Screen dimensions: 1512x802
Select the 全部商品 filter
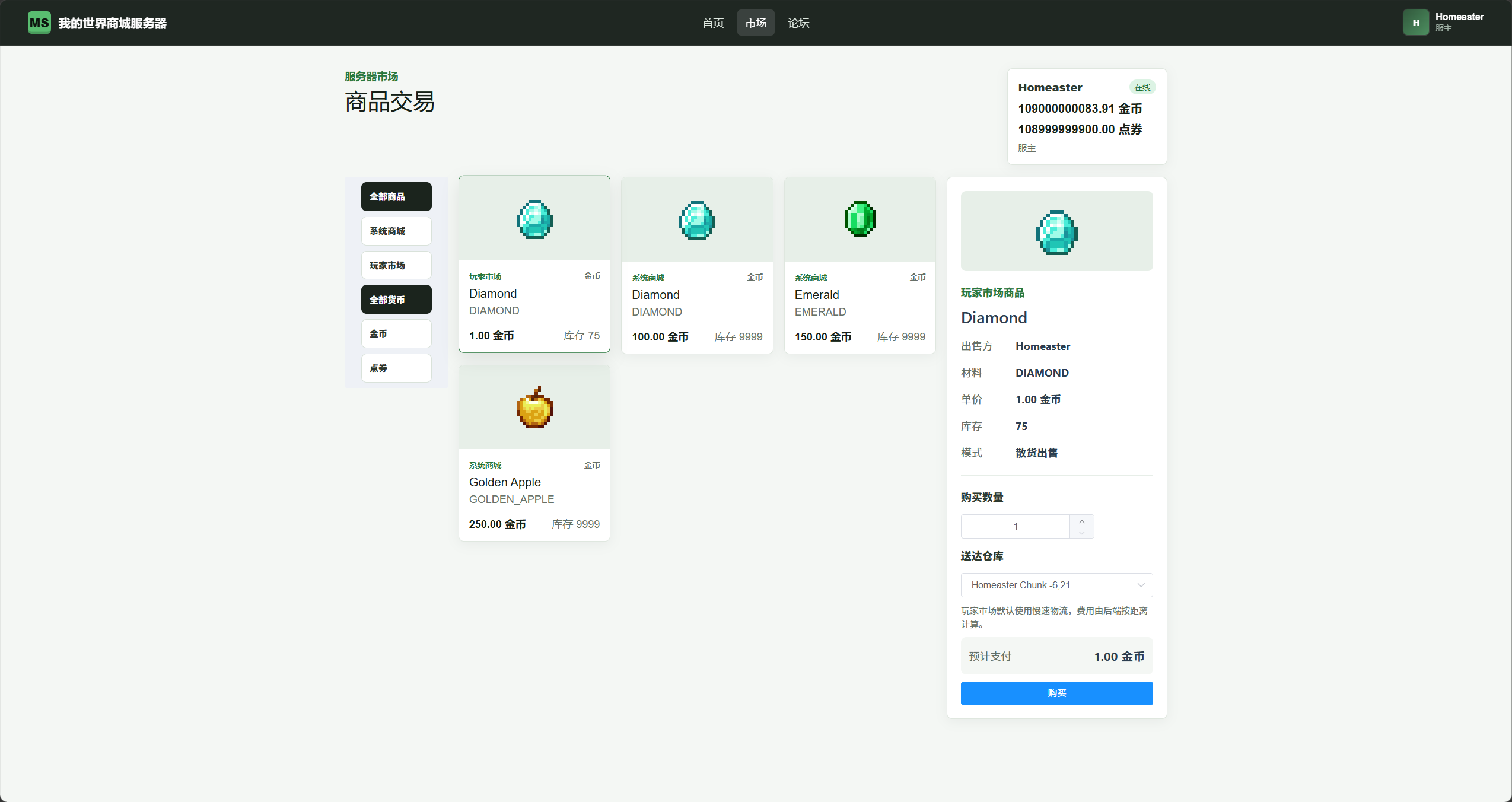tap(396, 196)
